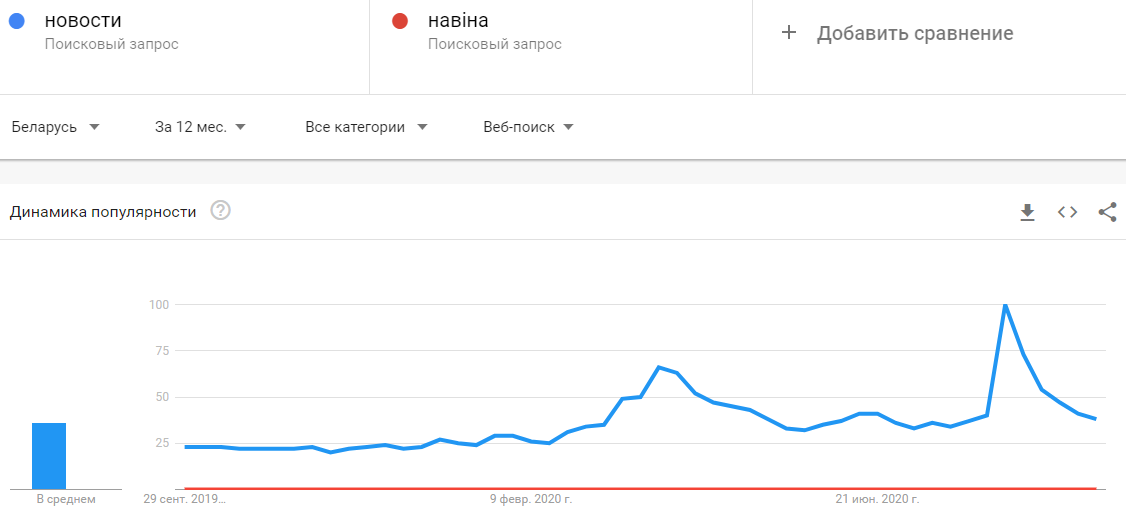Expand the За 12 мес. time range
This screenshot has width=1126, height=522.
click(x=200, y=128)
